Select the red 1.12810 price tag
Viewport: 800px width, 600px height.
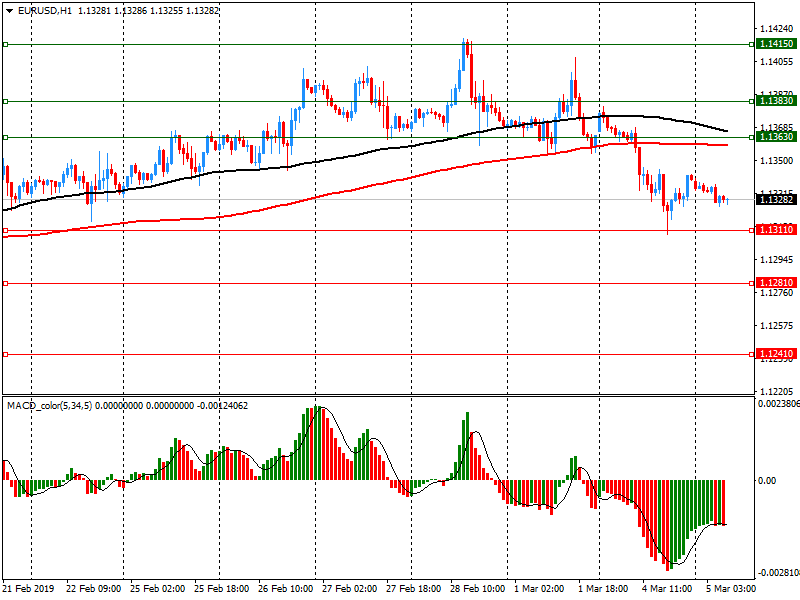tap(776, 283)
